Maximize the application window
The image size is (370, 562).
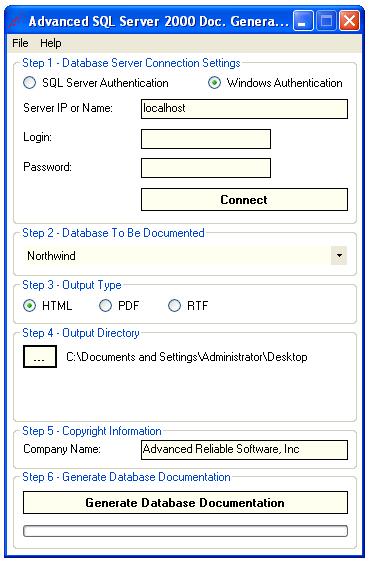pyautogui.click(x=326, y=21)
